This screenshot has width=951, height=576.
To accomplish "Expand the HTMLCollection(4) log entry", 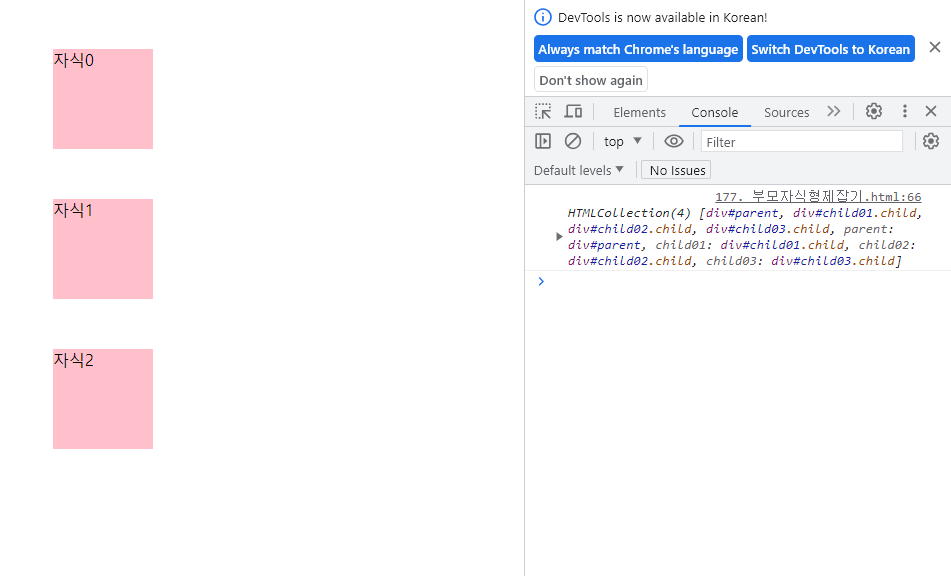I will point(559,236).
